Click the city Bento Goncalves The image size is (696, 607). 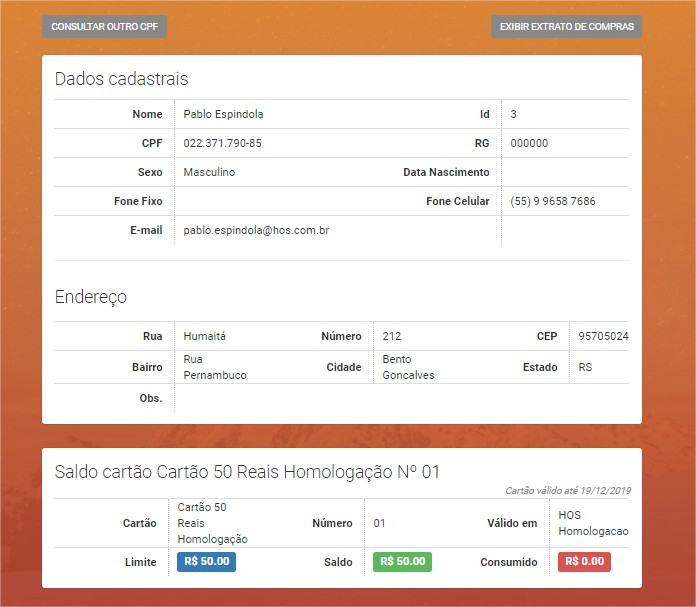tap(408, 367)
